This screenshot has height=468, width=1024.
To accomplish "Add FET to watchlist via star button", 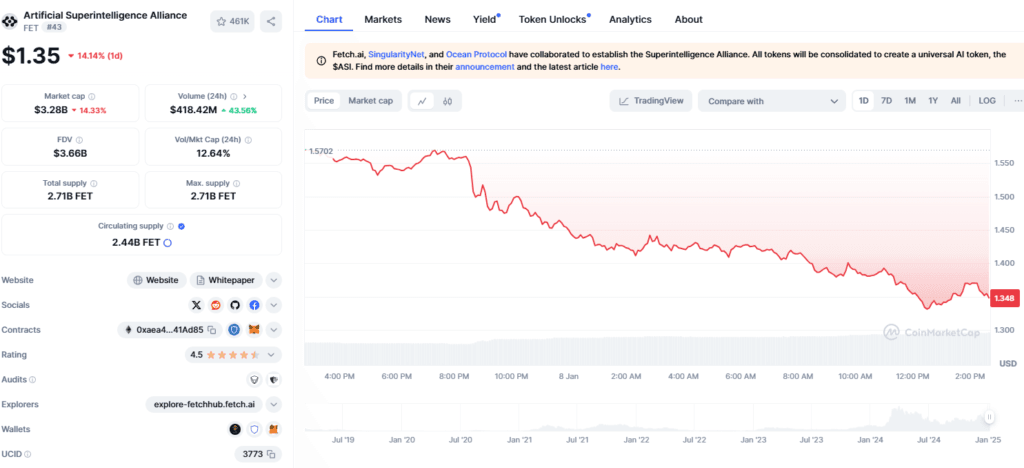I will pos(232,22).
